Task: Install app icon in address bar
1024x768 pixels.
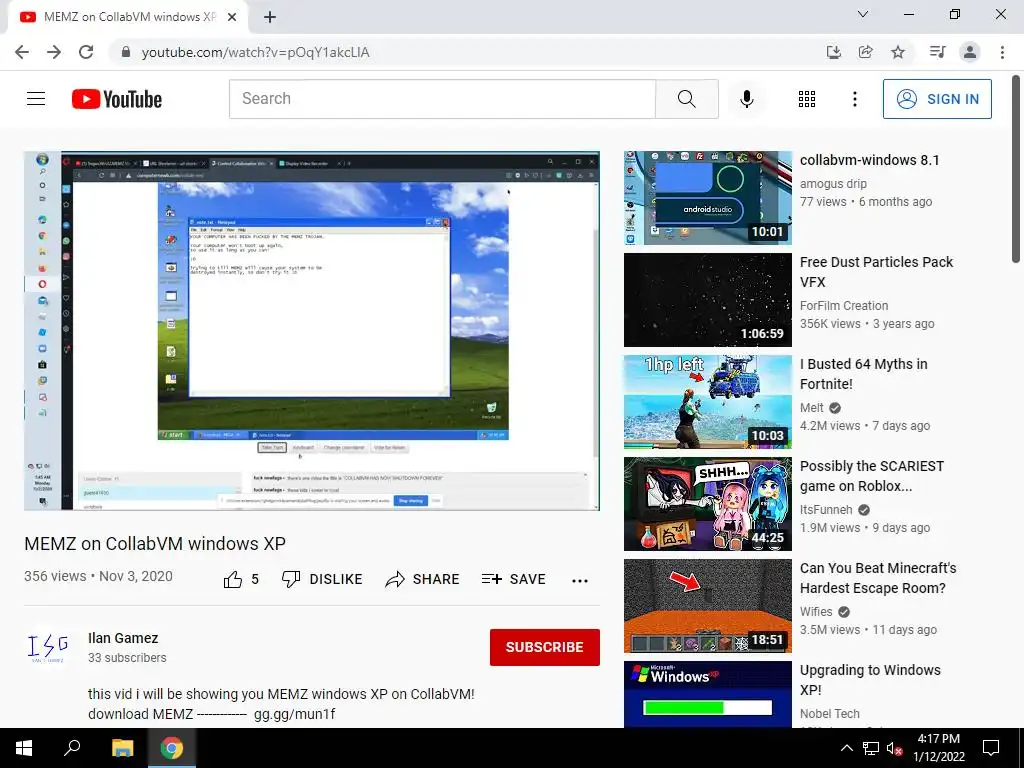Action: point(833,52)
